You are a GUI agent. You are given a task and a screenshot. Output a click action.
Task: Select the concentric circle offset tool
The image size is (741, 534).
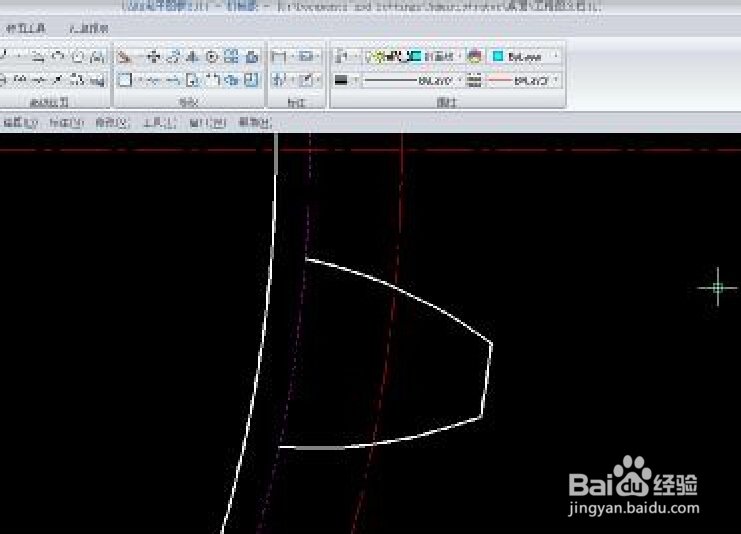tap(212, 57)
